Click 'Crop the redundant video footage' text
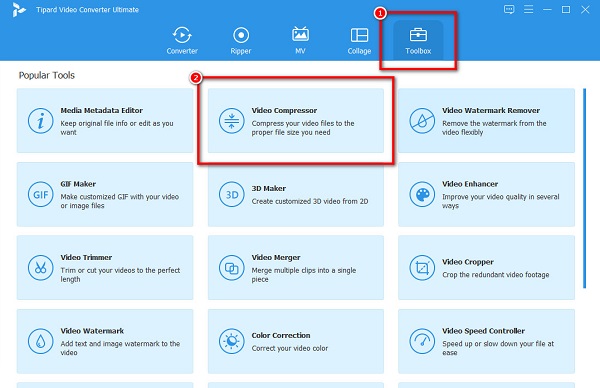The height and width of the screenshot is (388, 600). (x=496, y=275)
